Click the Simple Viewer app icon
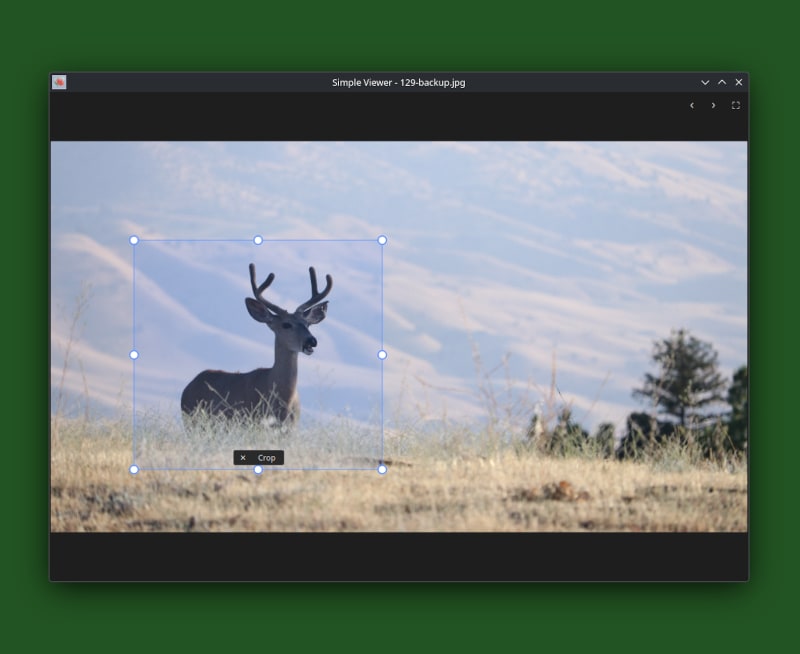 click(x=59, y=82)
